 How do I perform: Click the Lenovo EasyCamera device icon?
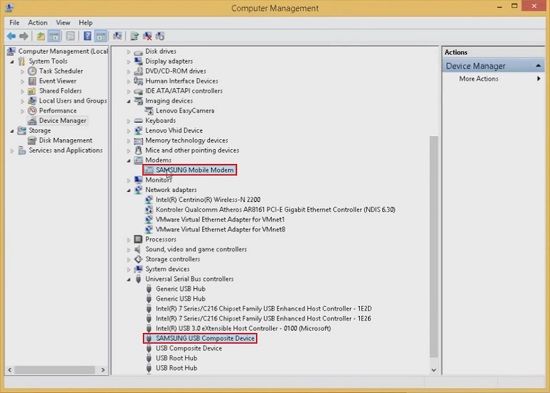coord(149,111)
